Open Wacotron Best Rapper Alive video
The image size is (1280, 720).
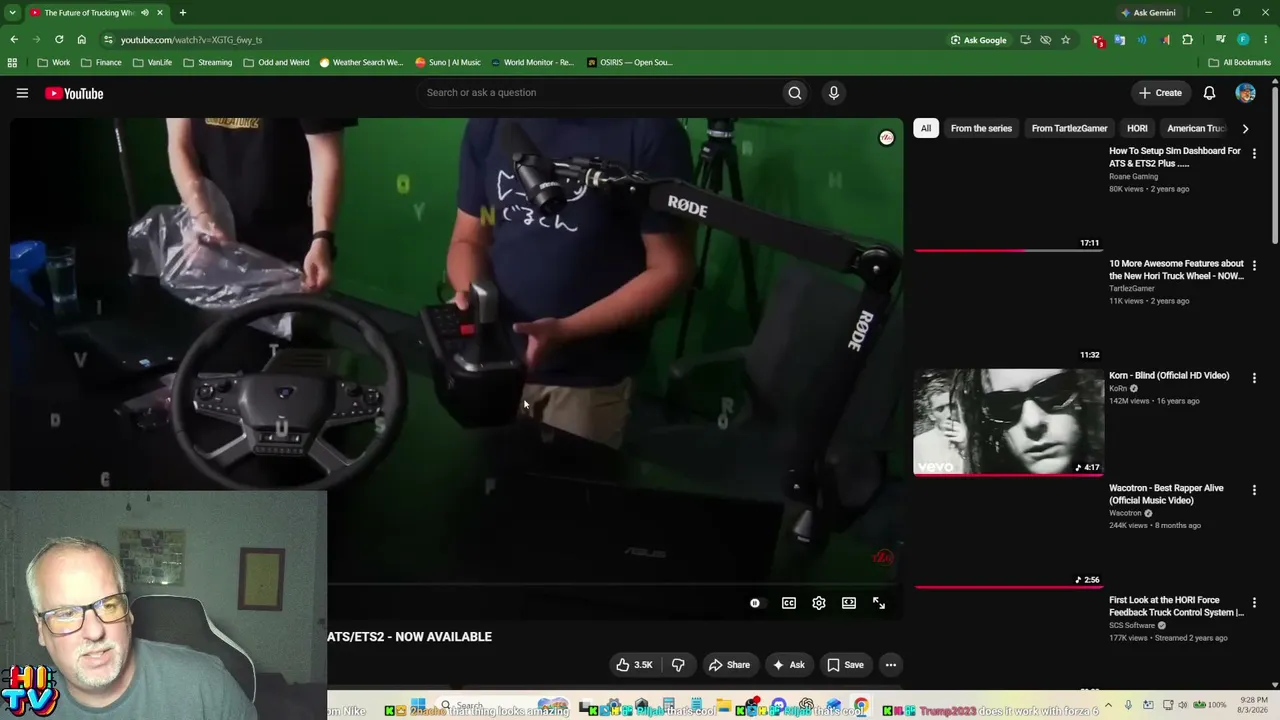click(x=1166, y=494)
